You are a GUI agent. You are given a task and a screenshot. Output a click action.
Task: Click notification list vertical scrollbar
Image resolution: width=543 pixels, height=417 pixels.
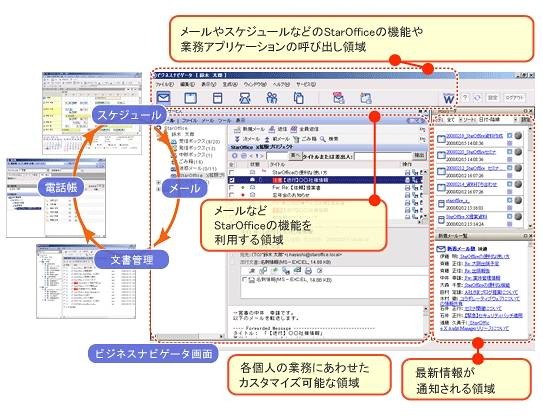(x=530, y=177)
